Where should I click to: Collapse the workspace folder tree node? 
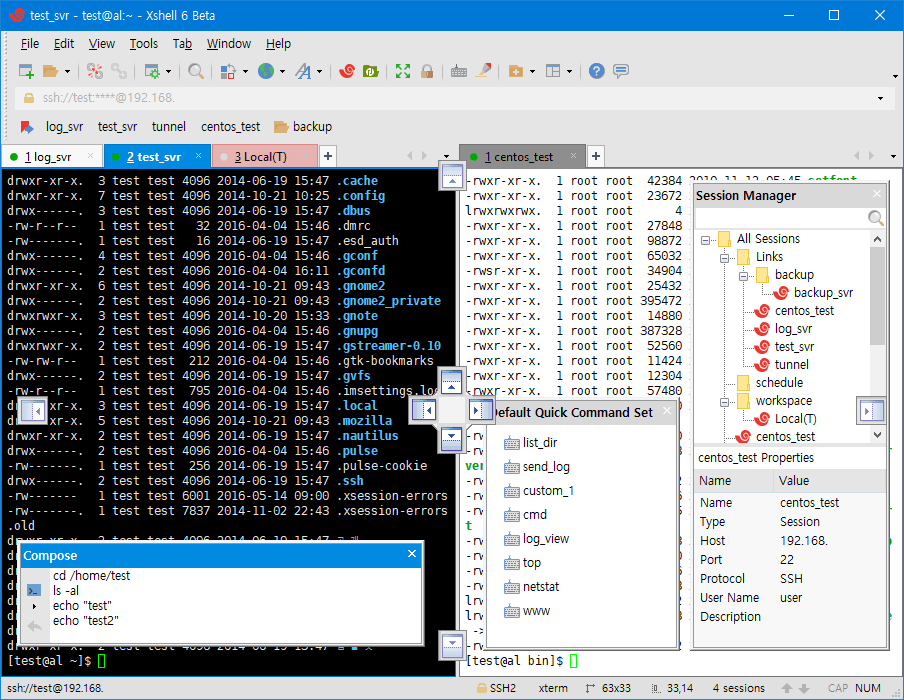tap(725, 401)
